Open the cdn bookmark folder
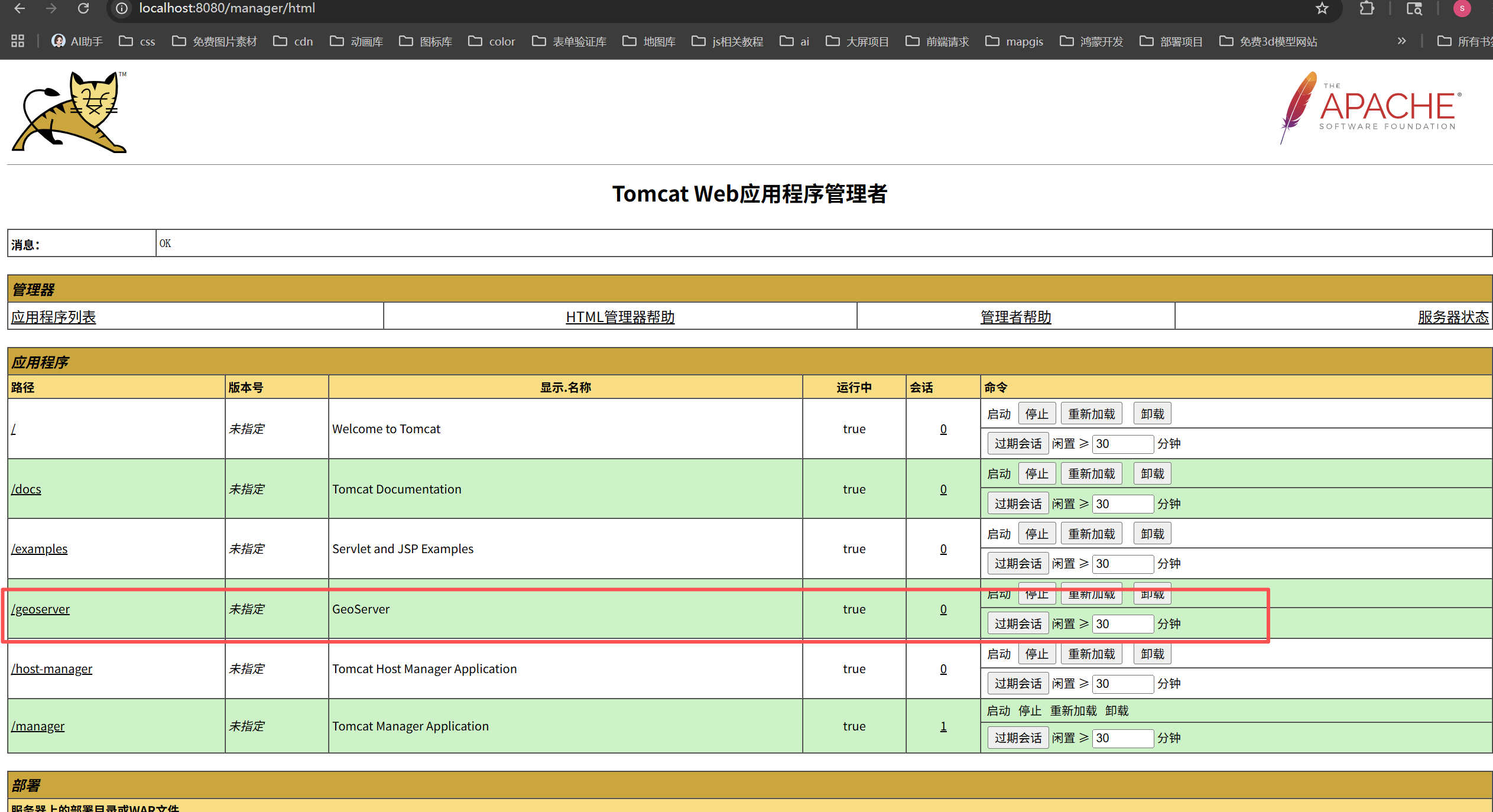The image size is (1493, 812). 293,41
